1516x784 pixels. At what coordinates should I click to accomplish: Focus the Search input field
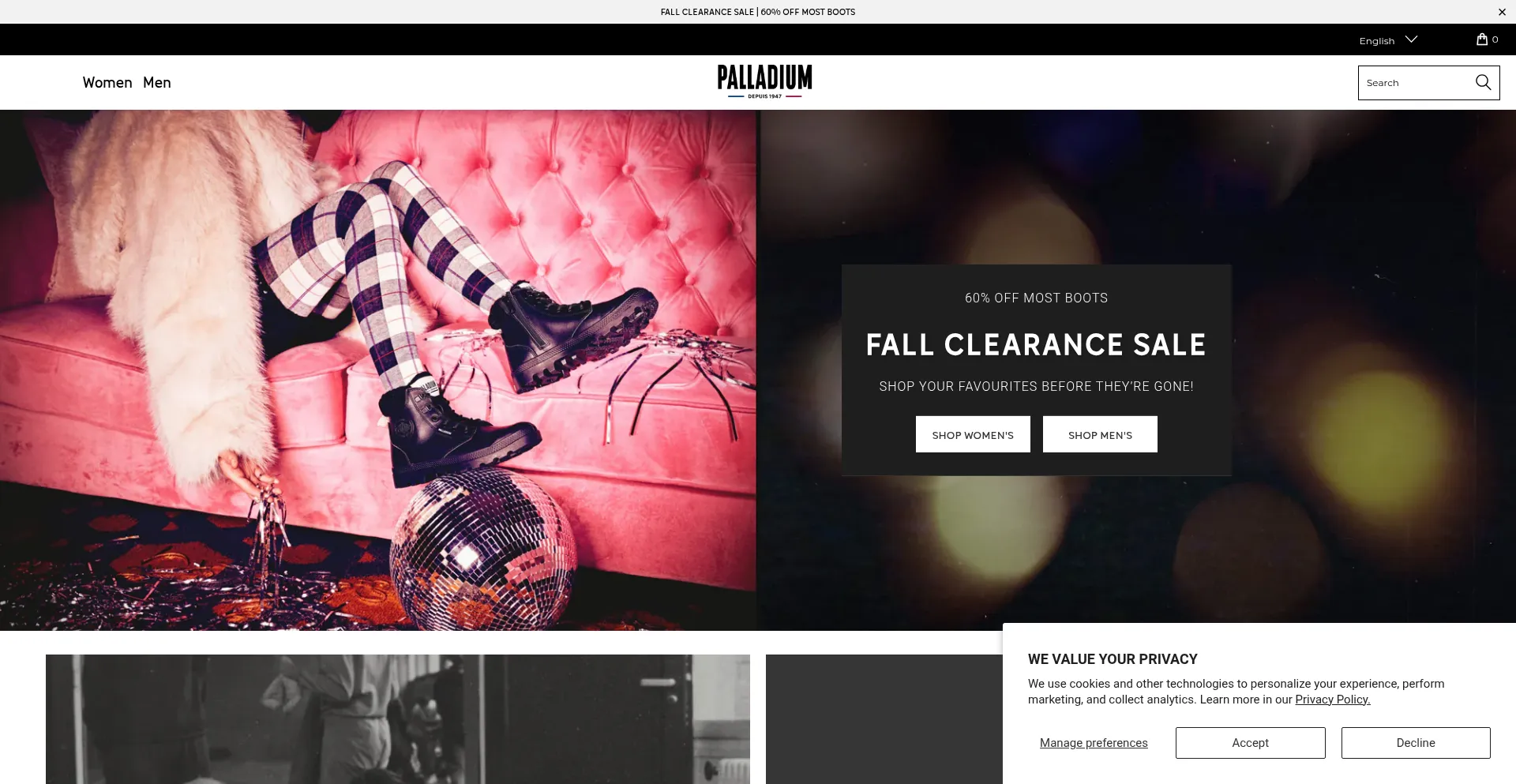tap(1417, 82)
